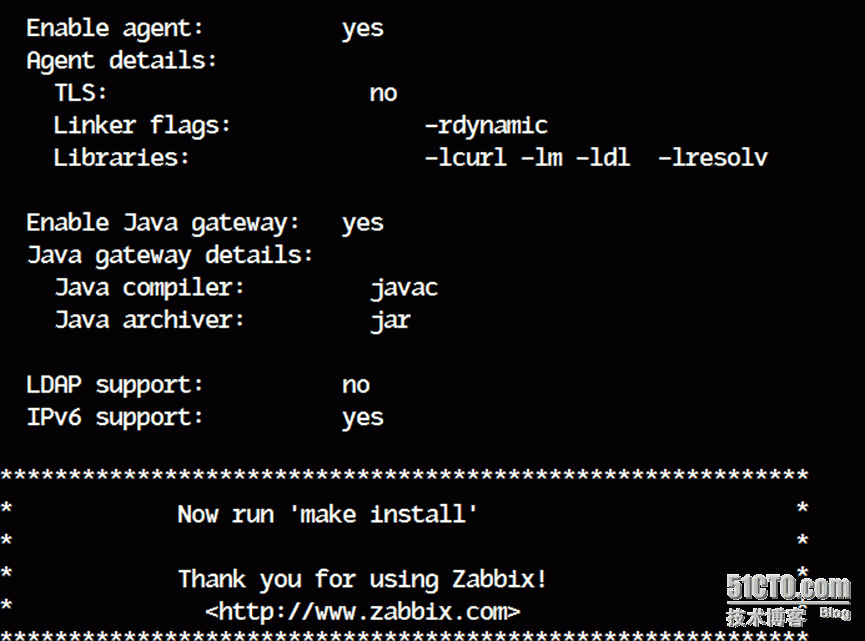Click the -ldl library flag
This screenshot has height=641, width=865.
point(602,157)
